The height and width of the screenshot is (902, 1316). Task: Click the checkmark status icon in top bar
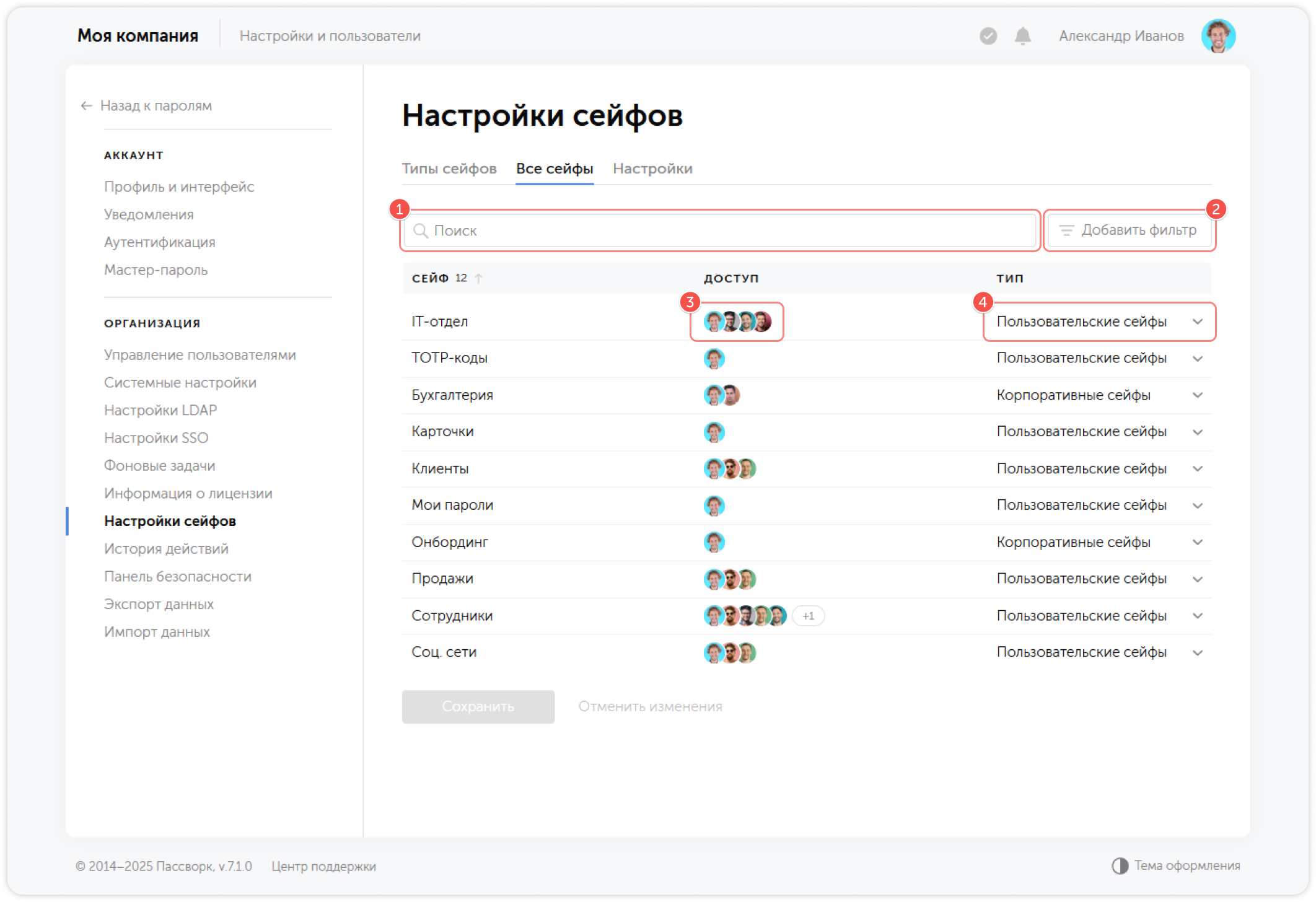point(988,36)
